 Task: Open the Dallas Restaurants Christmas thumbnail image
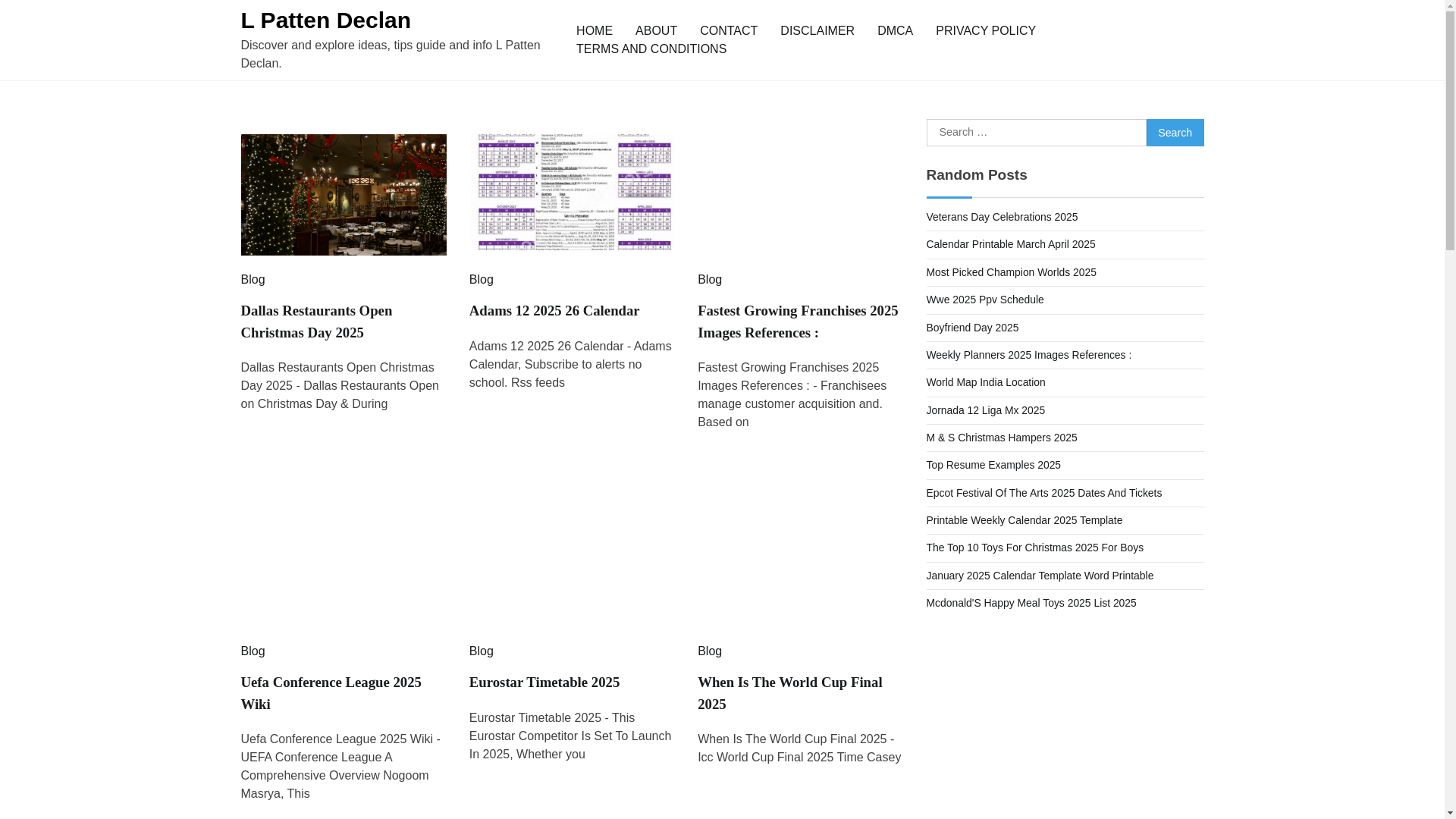pos(343,194)
